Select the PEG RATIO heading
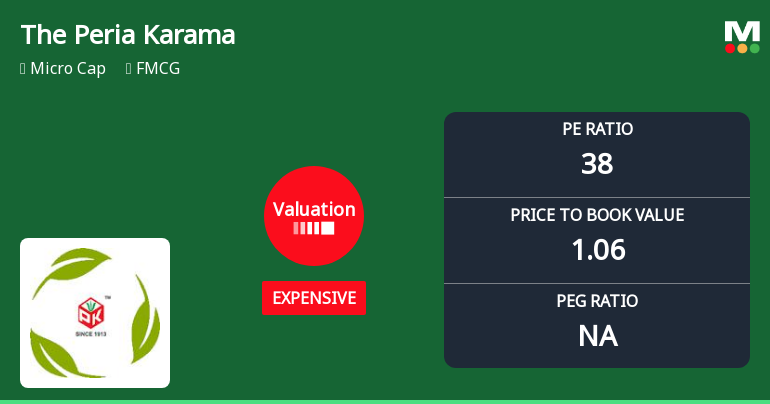The image size is (770, 404). coord(597,301)
